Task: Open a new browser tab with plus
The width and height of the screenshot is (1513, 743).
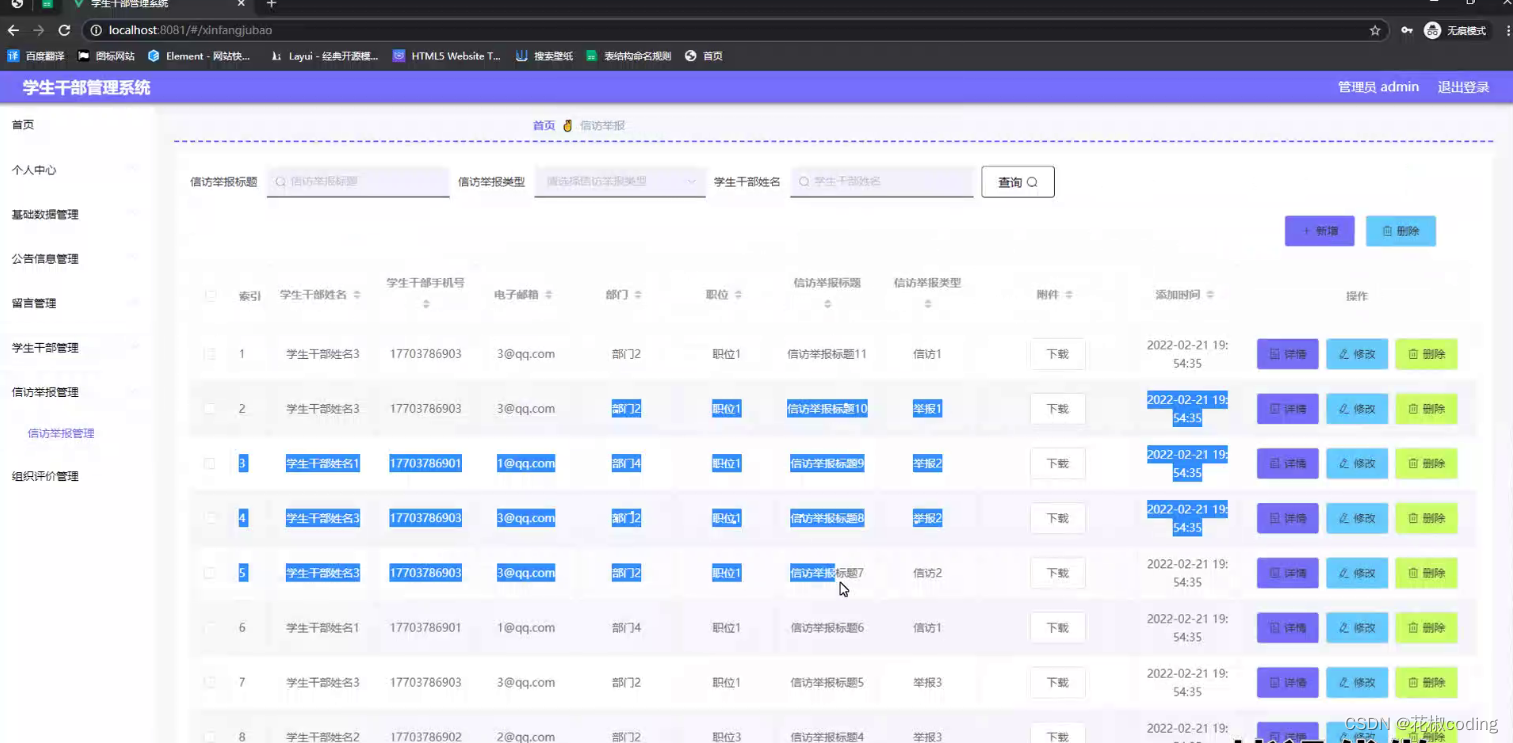Action: tap(271, 4)
